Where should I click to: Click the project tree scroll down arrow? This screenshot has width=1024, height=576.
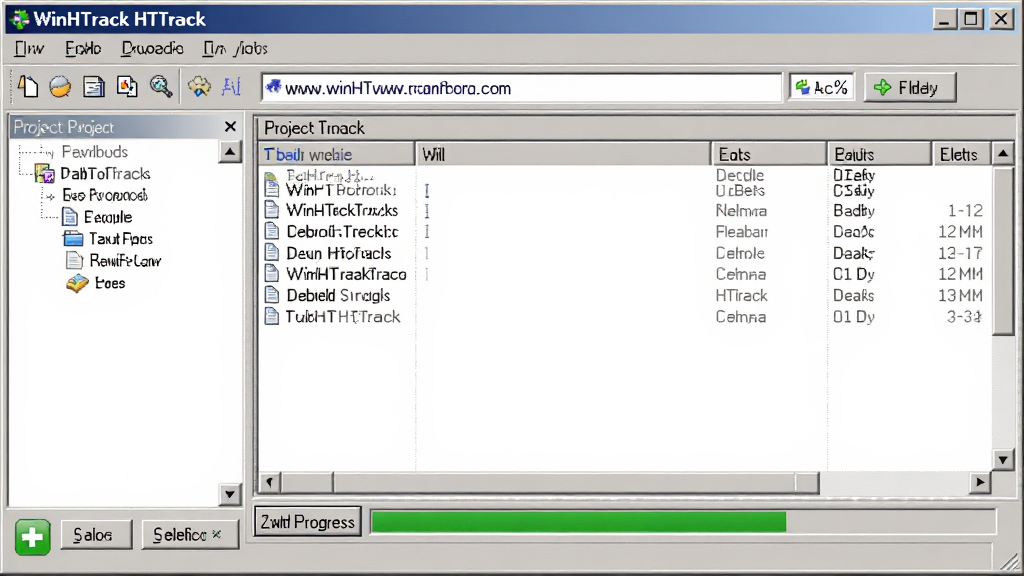(230, 494)
